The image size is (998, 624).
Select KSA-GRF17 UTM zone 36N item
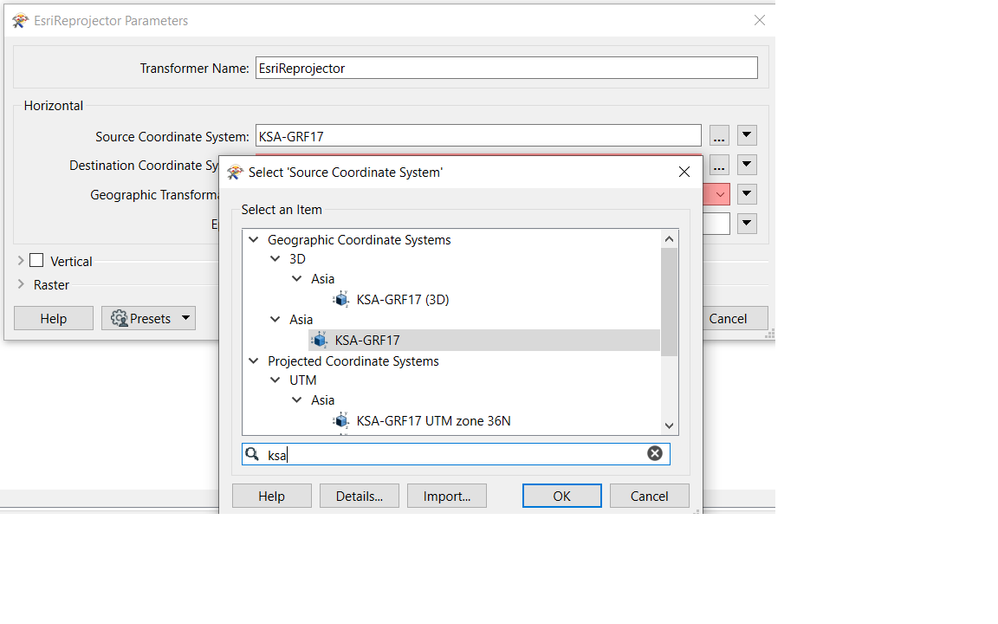[x=433, y=421]
